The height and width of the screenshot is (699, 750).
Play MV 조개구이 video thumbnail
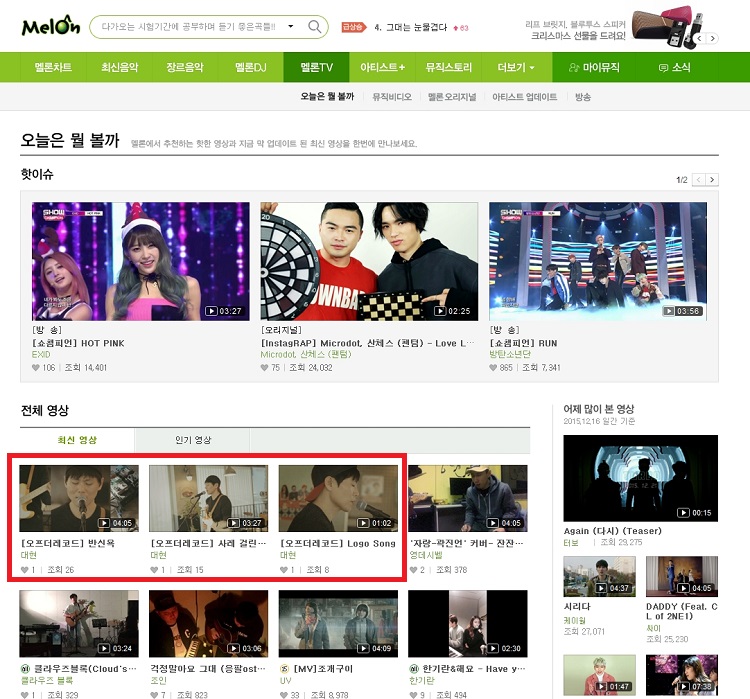pos(338,623)
